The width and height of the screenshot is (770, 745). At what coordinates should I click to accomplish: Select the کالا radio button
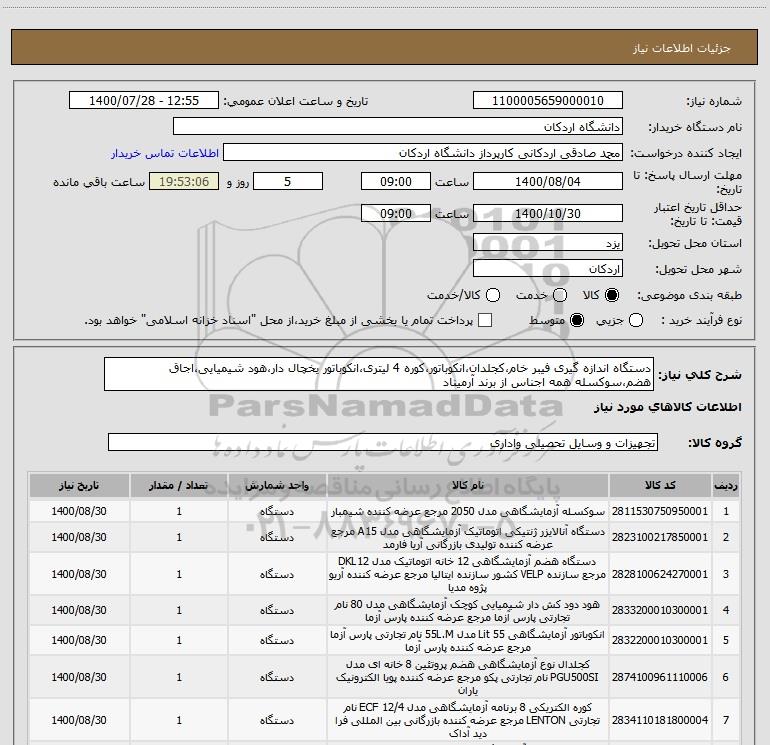tap(612, 295)
